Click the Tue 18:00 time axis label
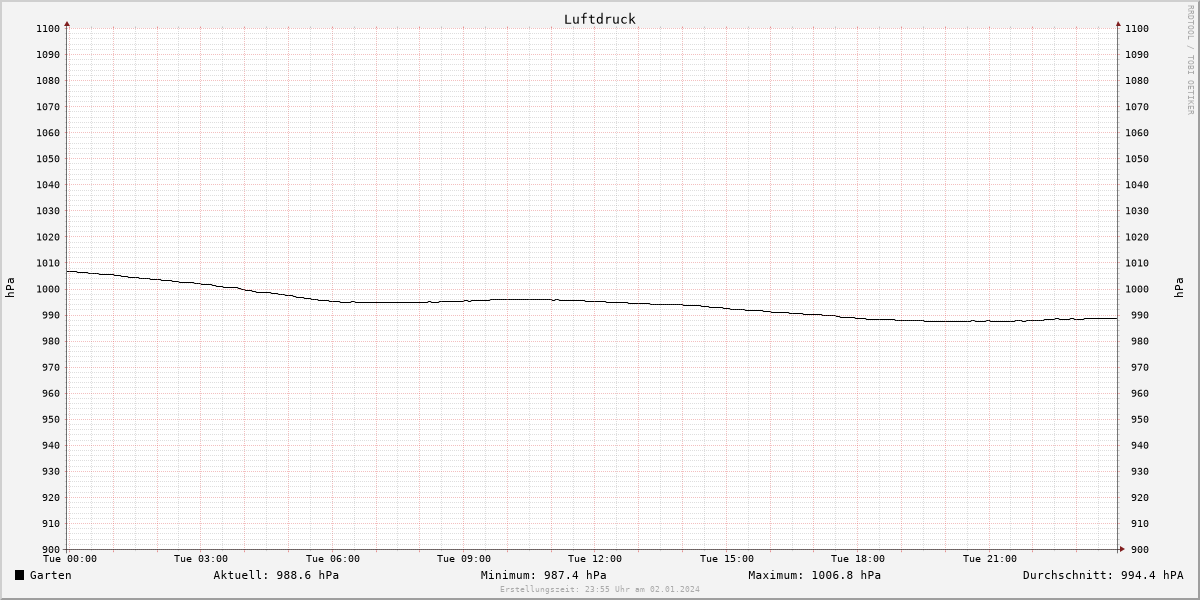 [x=858, y=559]
